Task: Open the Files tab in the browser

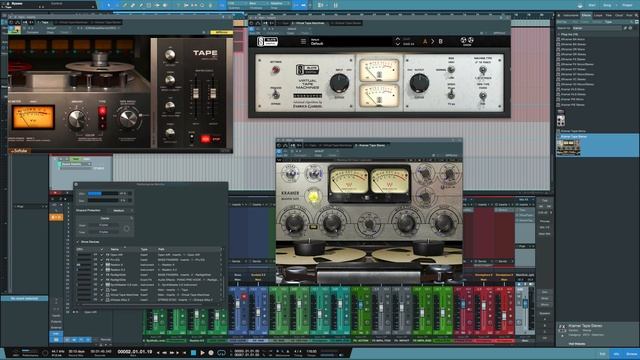Action: click(x=609, y=16)
